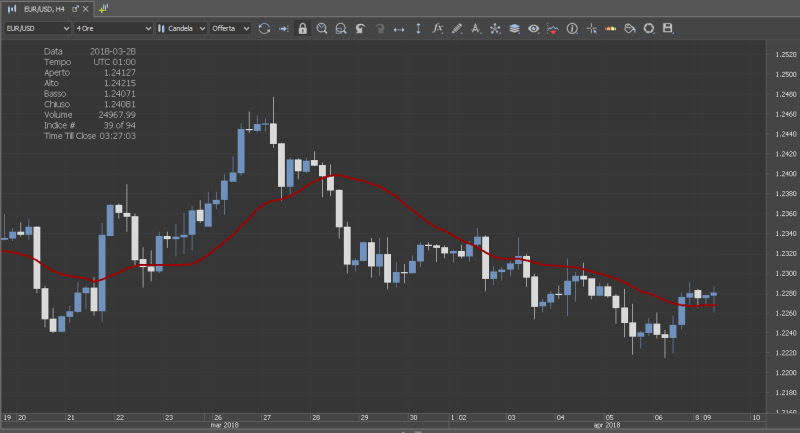Click the shift chart to end arrow
Viewport: 800px width, 433px height.
(283, 28)
